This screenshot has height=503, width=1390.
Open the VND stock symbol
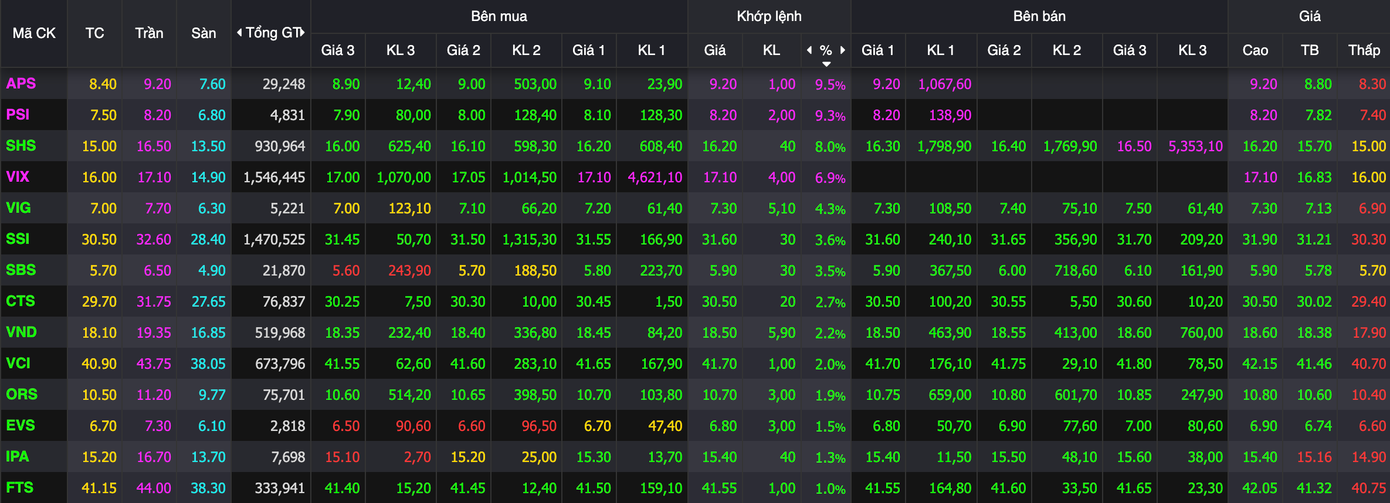(21, 333)
